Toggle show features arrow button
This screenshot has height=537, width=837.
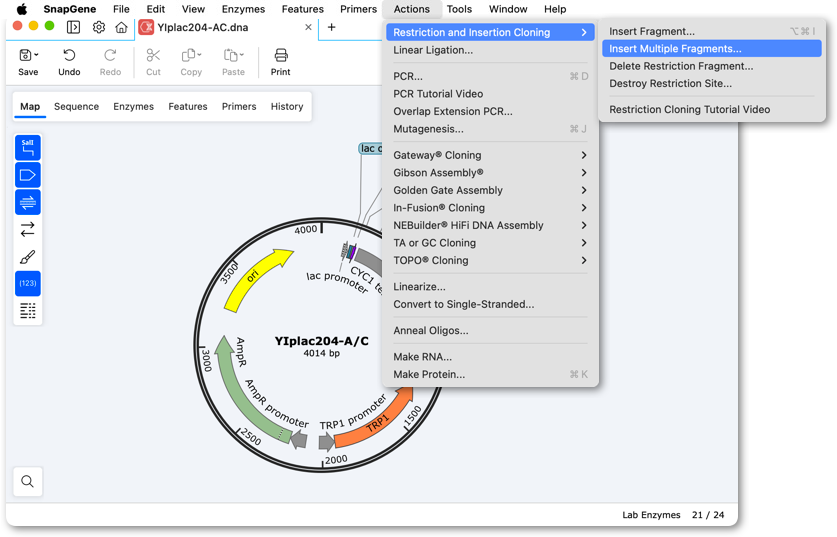(x=28, y=175)
